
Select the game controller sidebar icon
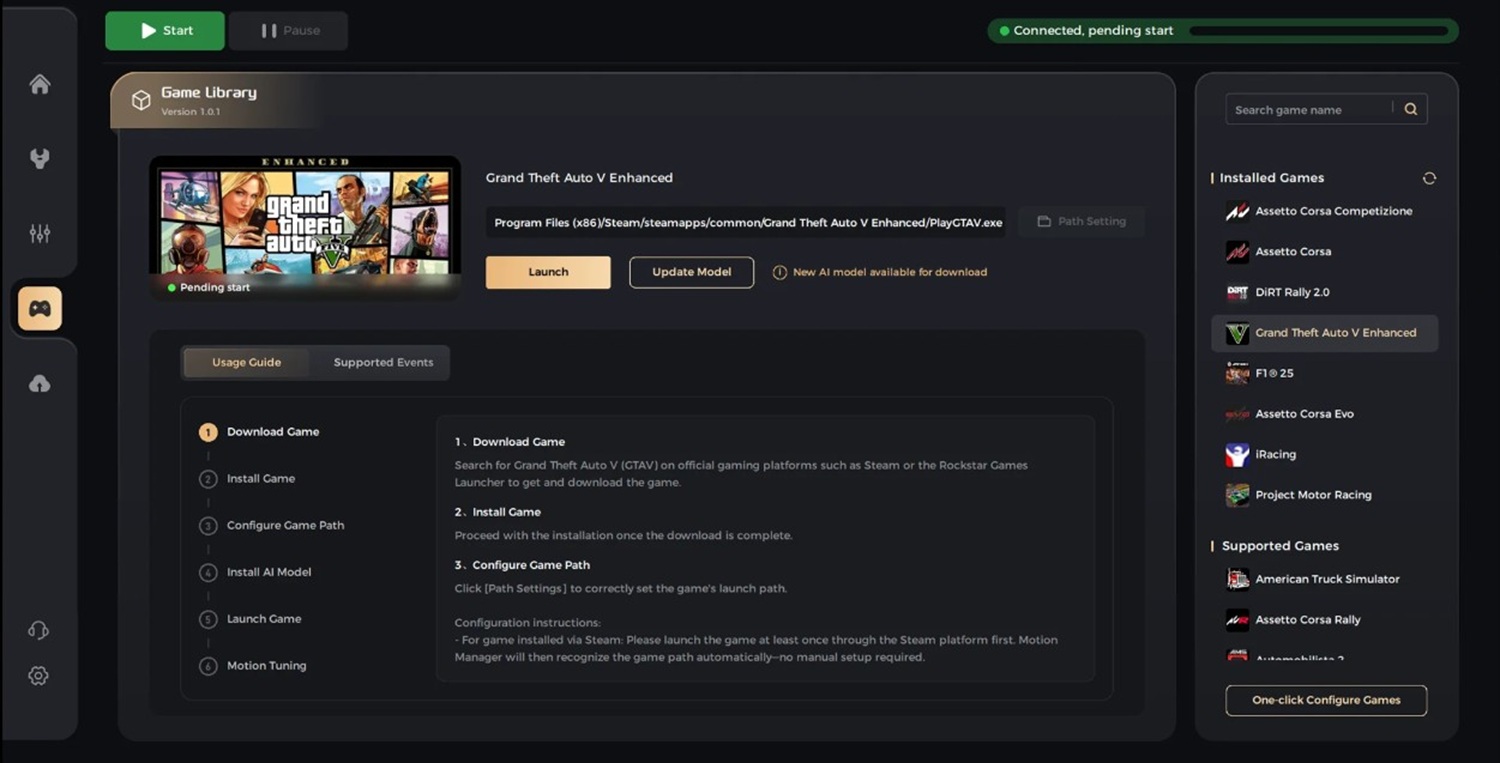[x=40, y=309]
